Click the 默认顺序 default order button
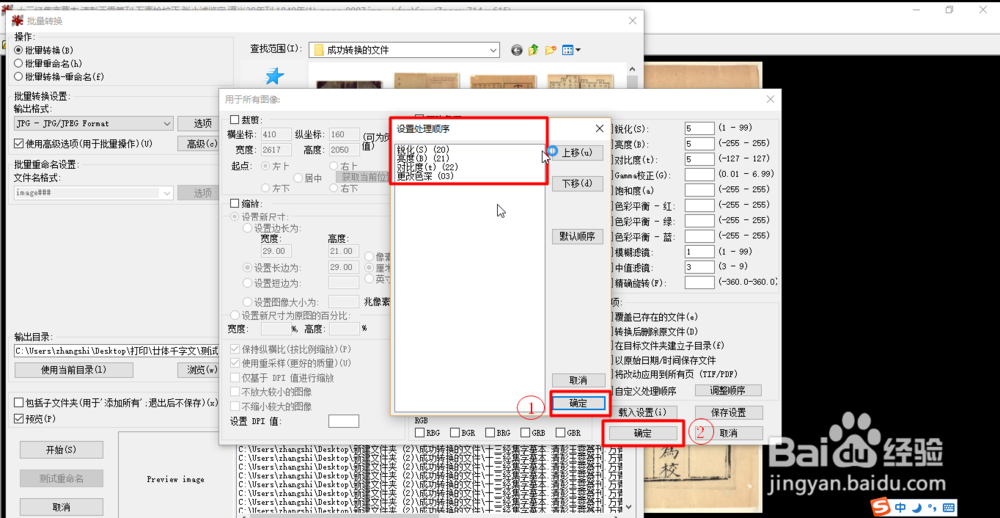The height and width of the screenshot is (518, 1000). tap(578, 236)
